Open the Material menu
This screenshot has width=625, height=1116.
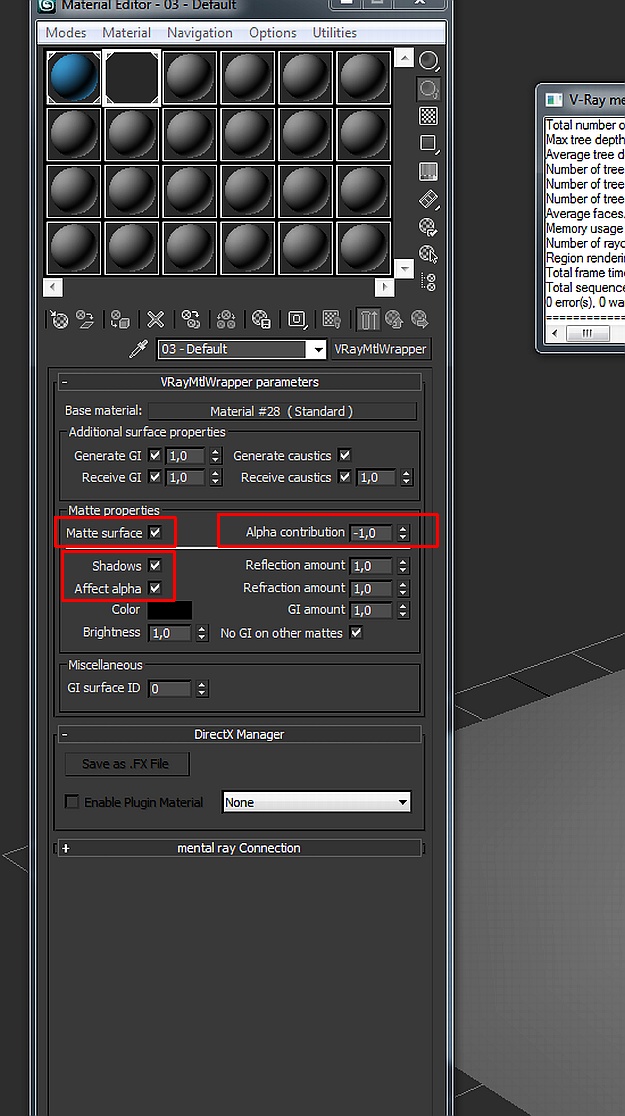point(127,33)
